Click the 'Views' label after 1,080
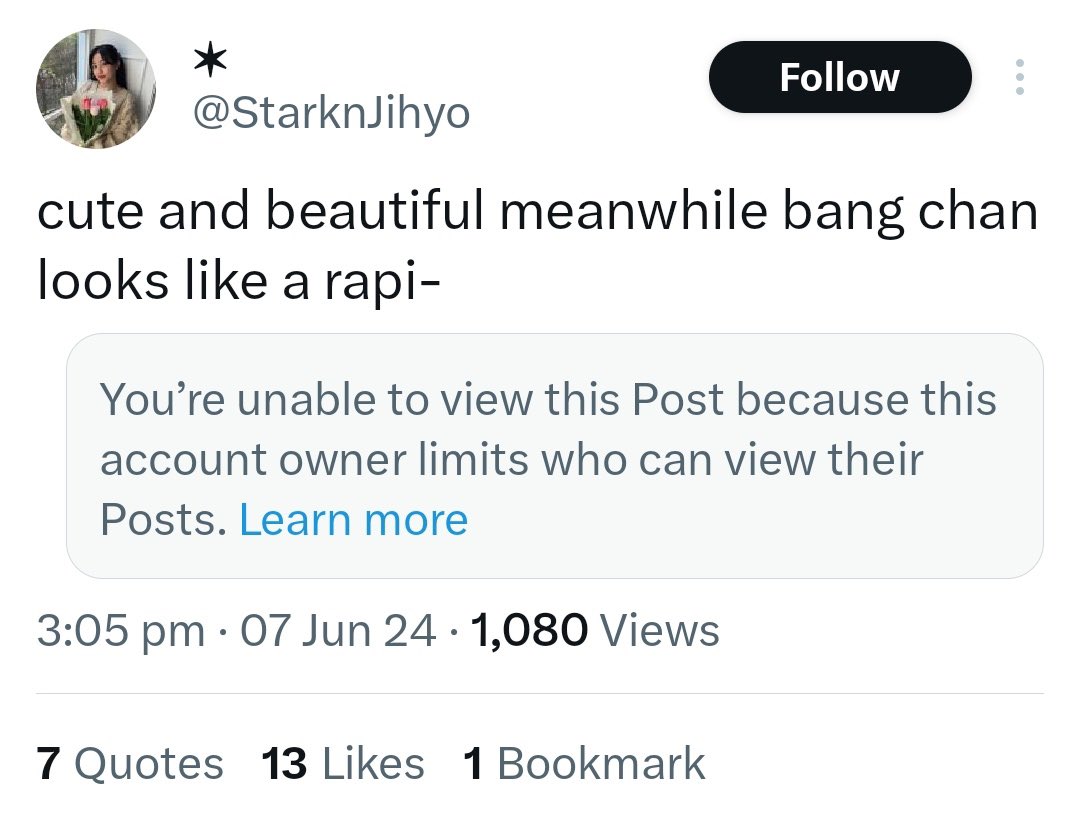 pos(660,631)
